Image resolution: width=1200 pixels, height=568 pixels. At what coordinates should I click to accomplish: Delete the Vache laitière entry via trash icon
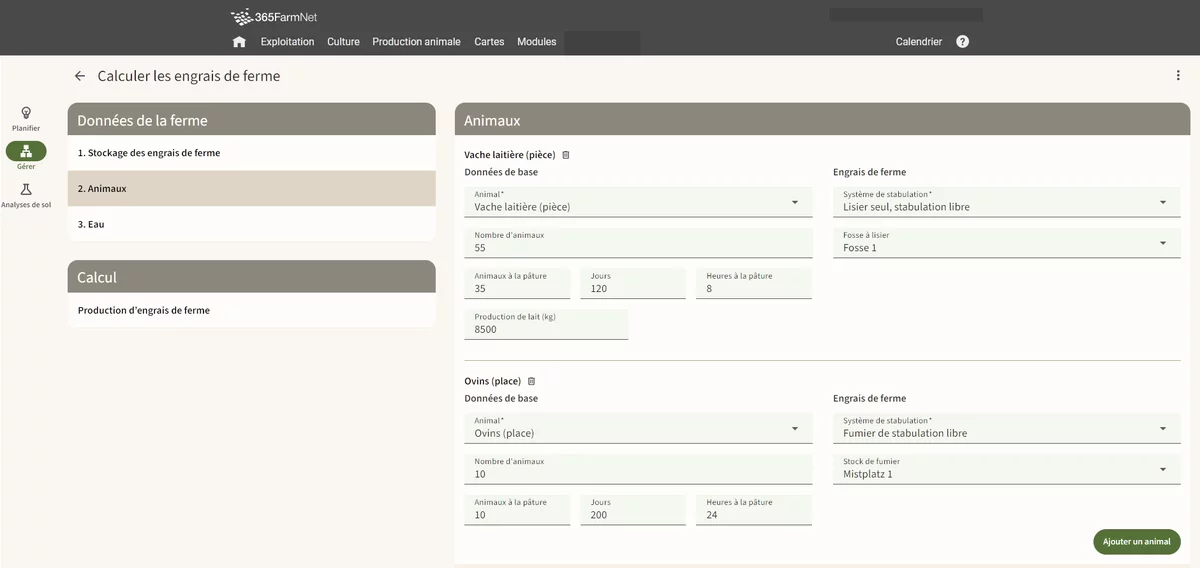pyautogui.click(x=566, y=155)
